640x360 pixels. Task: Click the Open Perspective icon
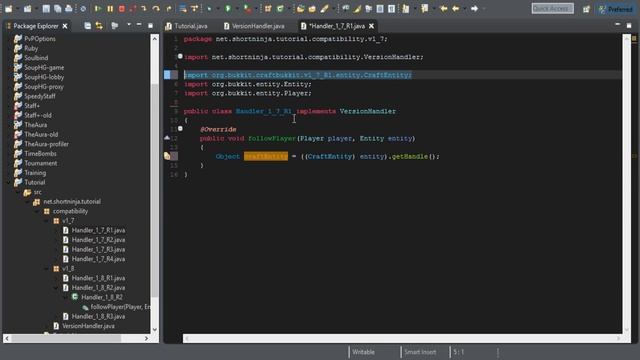click(586, 9)
